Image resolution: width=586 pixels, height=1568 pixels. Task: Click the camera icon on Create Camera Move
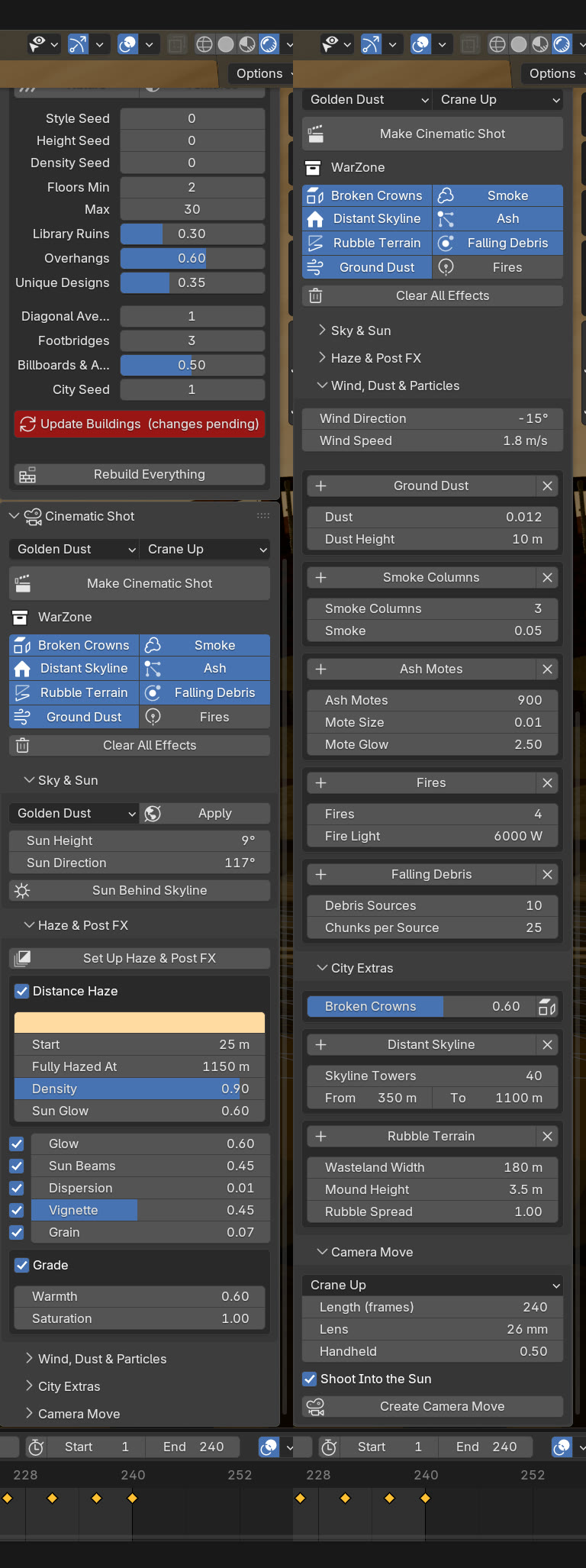[316, 1407]
